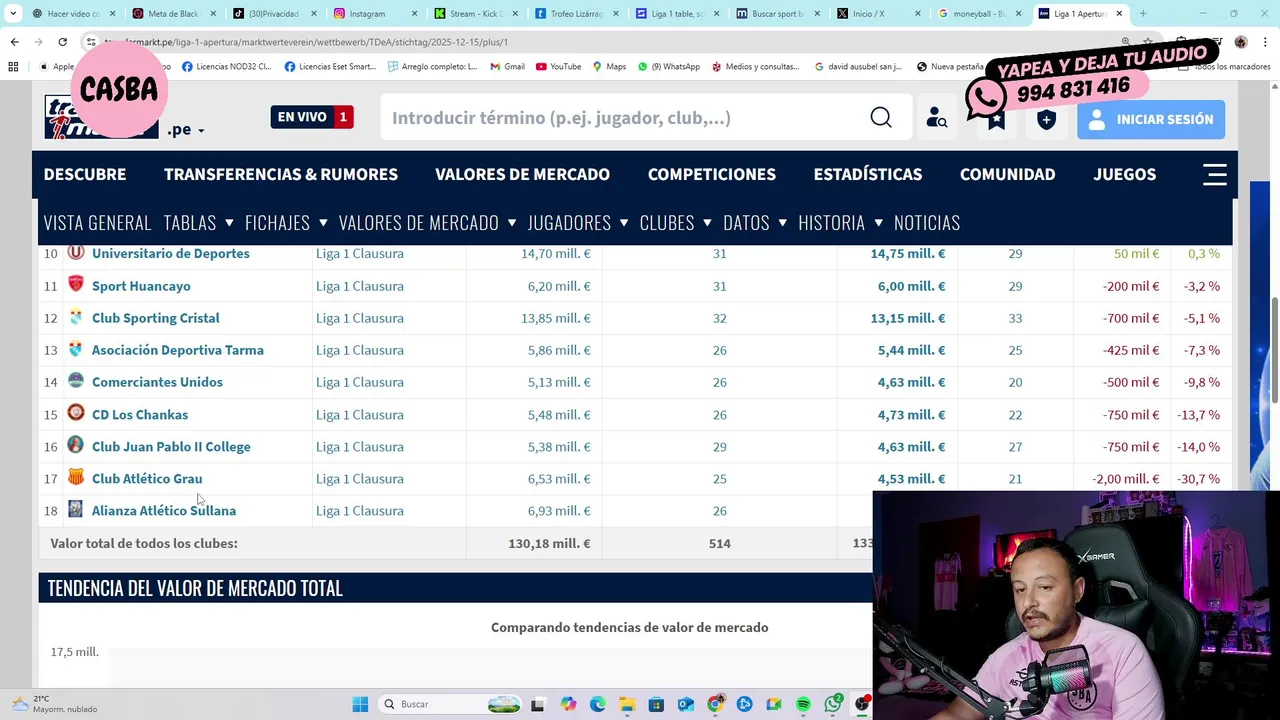This screenshot has height=720, width=1280.
Task: Open File Explorer from the taskbar
Action: tap(626, 704)
